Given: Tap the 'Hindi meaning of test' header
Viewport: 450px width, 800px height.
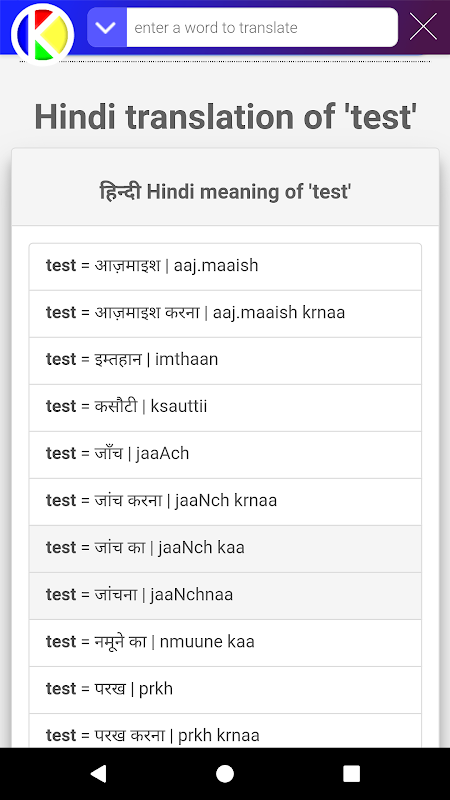Looking at the screenshot, I should tap(225, 192).
